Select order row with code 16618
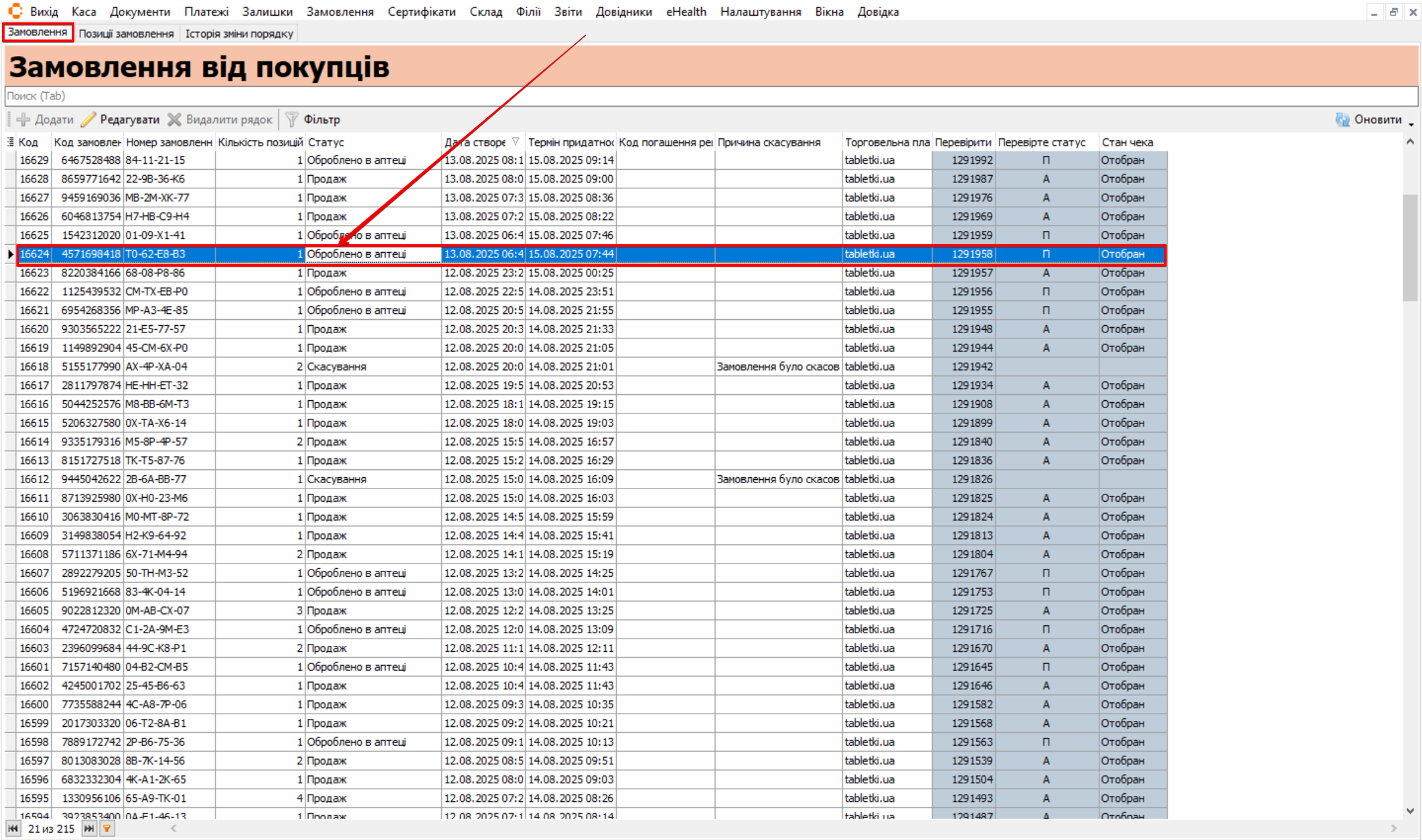Viewport: 1422px width, 840px height. [34, 367]
